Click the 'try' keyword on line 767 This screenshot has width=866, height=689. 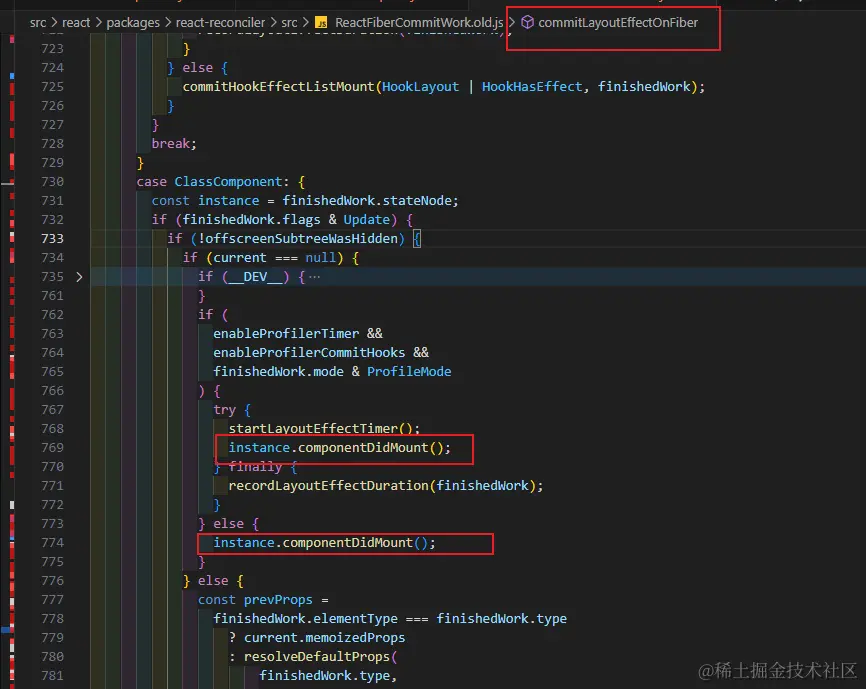point(224,410)
